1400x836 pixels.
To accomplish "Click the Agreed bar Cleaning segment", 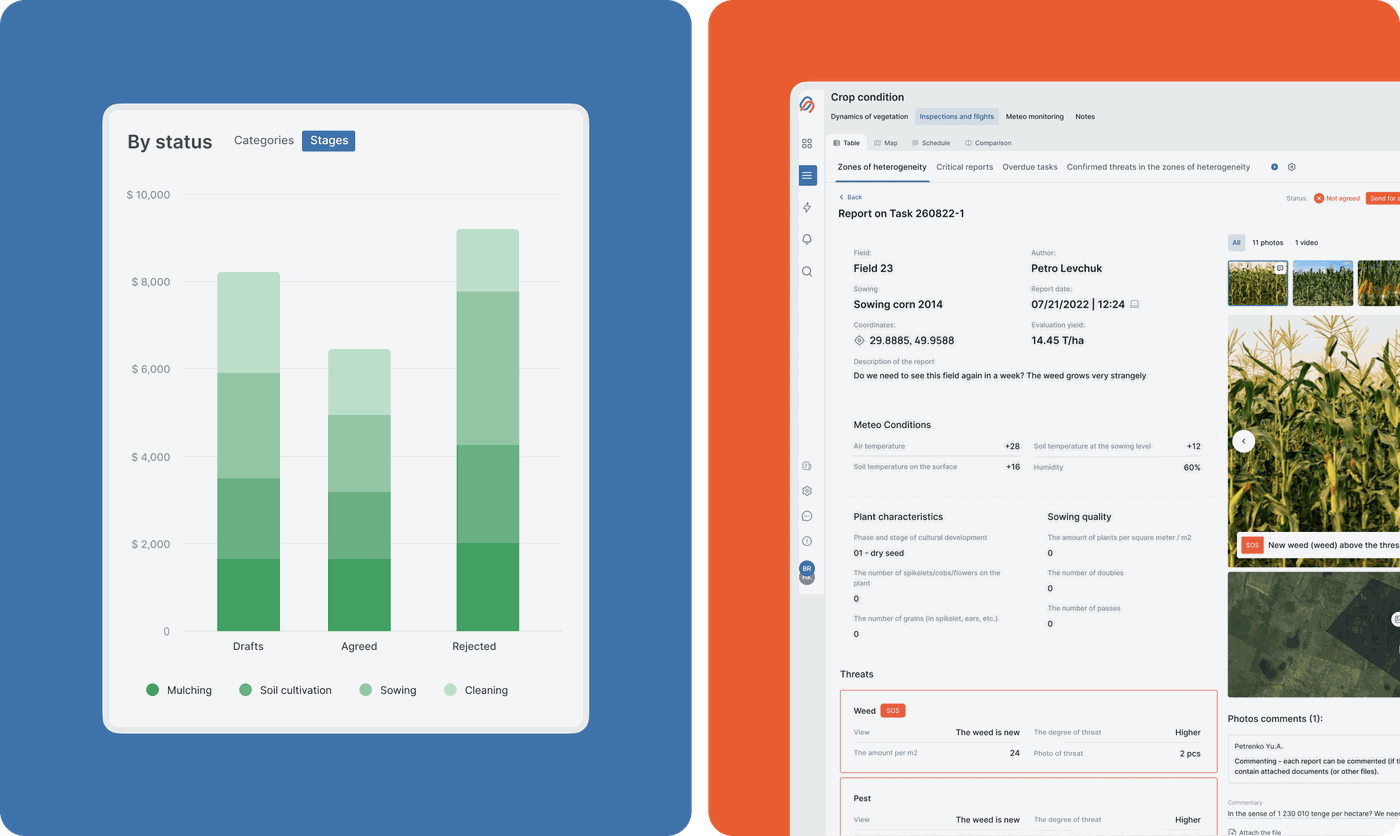I will coord(359,382).
